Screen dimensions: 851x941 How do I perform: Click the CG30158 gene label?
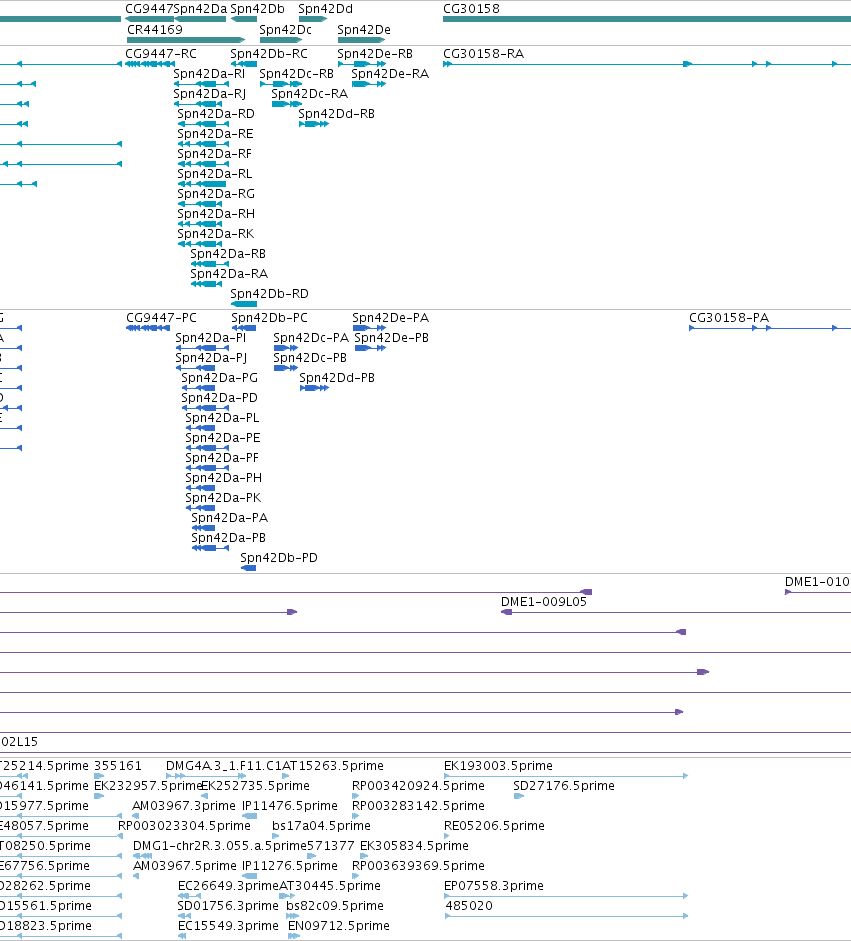[471, 9]
